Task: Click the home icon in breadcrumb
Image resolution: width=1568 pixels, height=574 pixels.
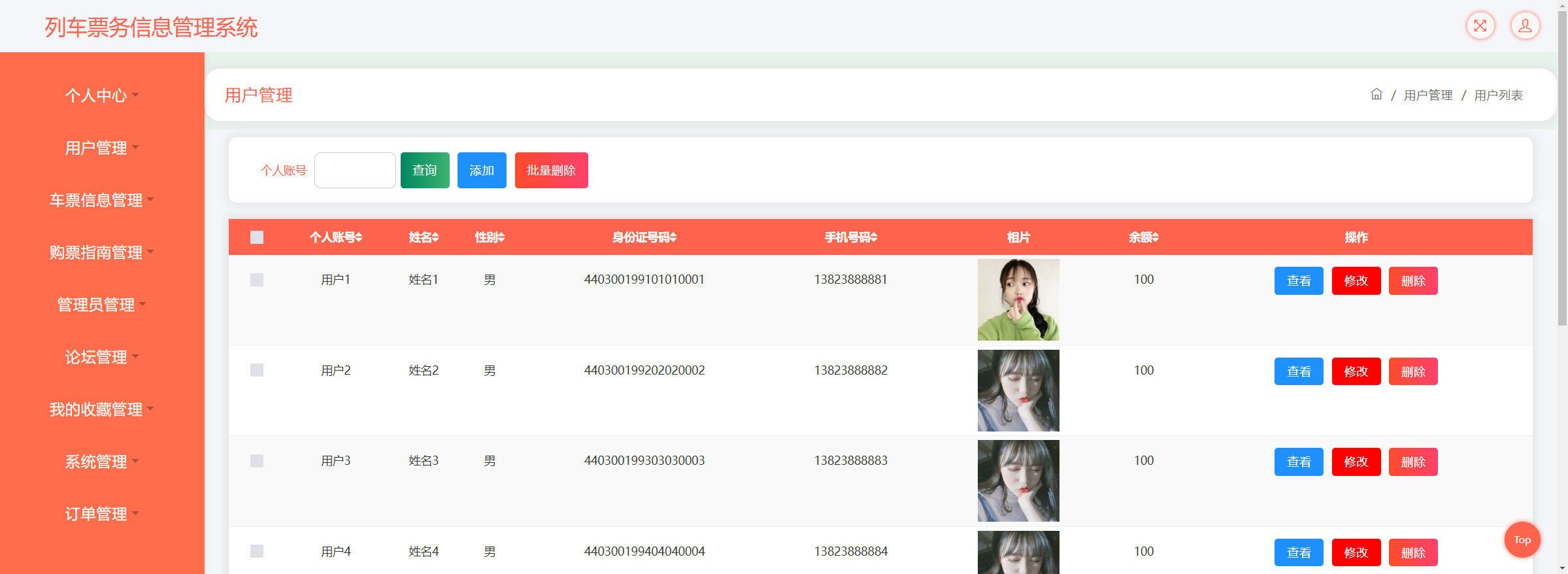Action: click(x=1376, y=94)
